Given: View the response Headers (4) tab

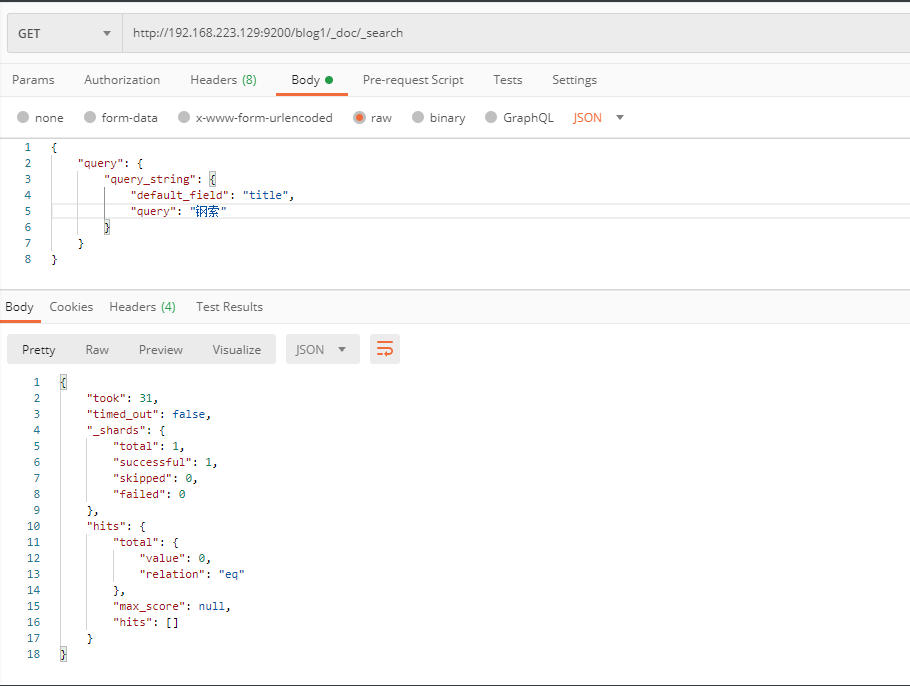Looking at the screenshot, I should click(142, 307).
